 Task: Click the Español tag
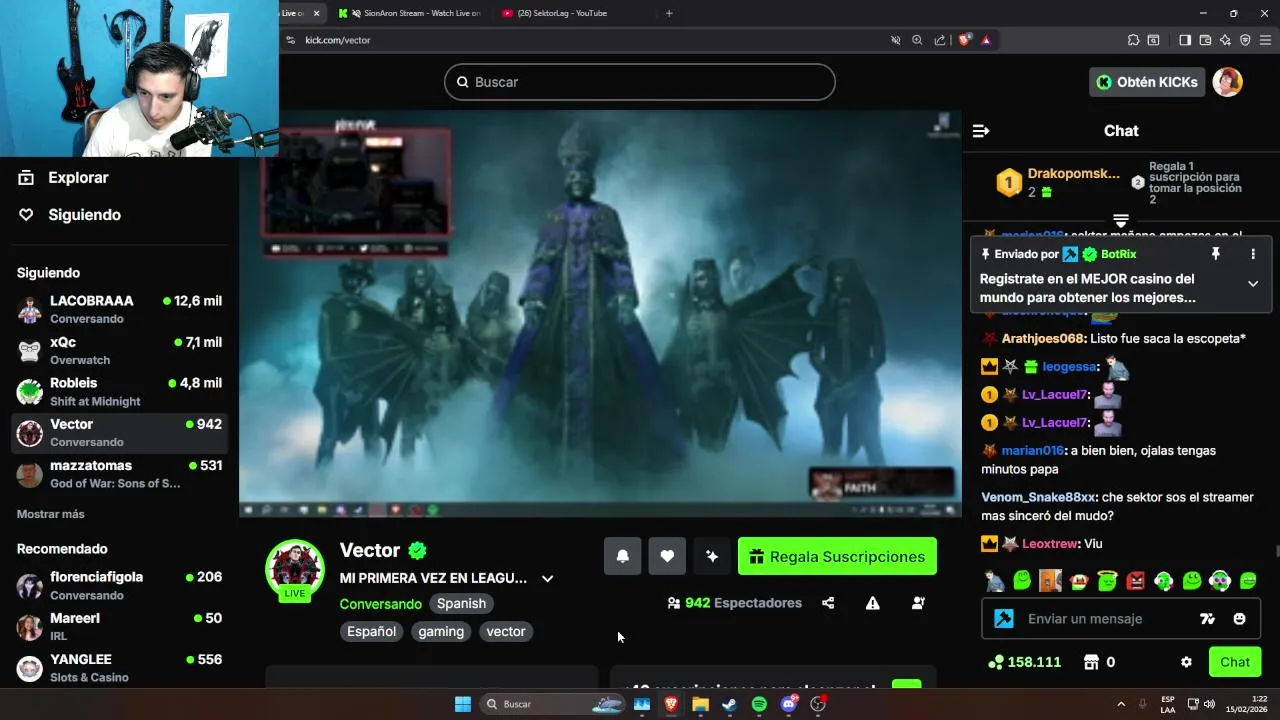pyautogui.click(x=371, y=631)
